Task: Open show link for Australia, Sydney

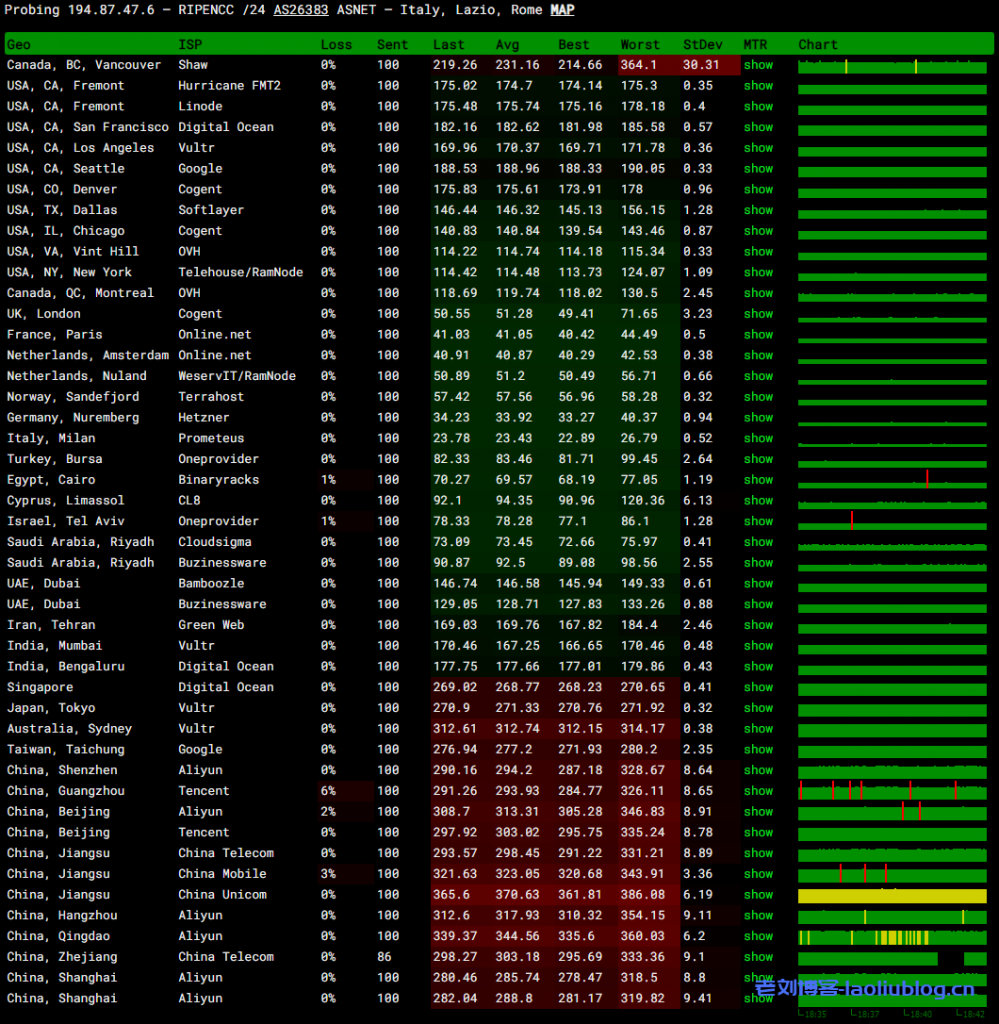Action: click(758, 729)
